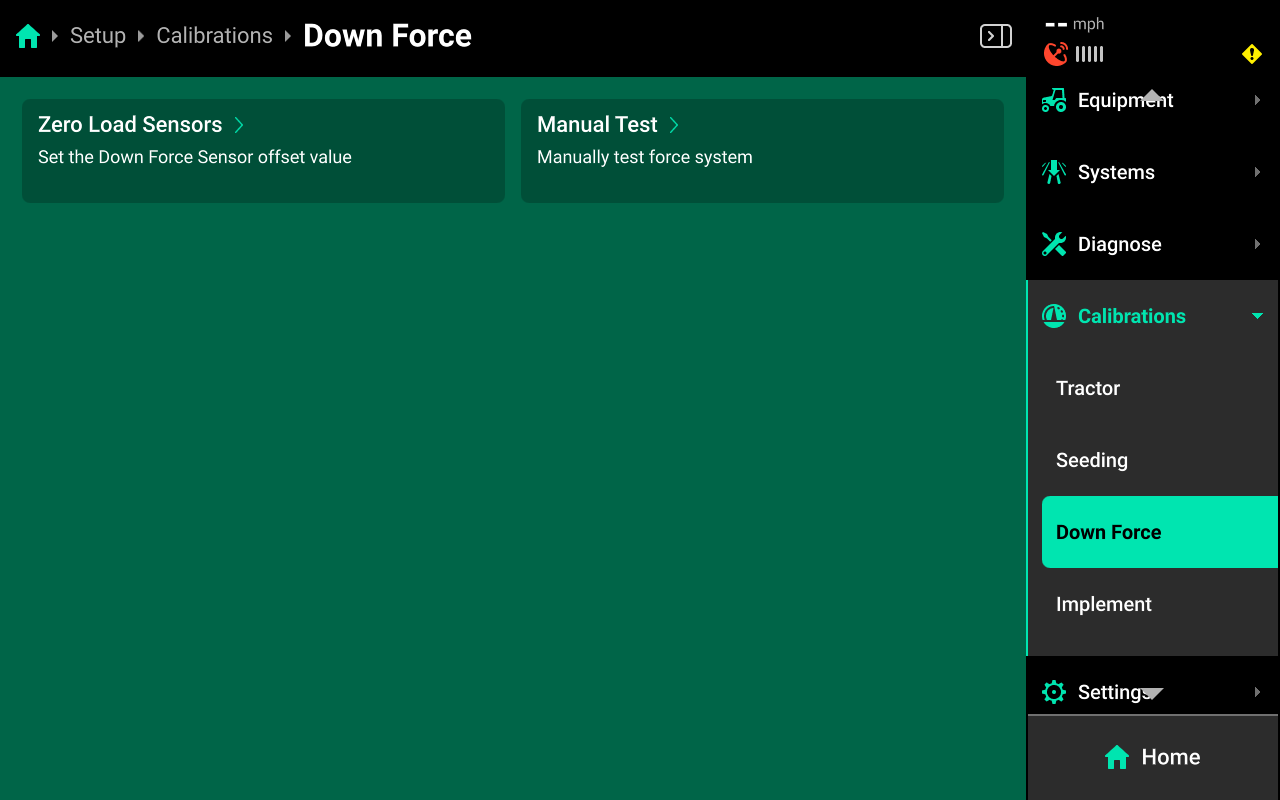Click the Diagnose wrench icon
The height and width of the screenshot is (800, 1280).
[x=1054, y=244]
